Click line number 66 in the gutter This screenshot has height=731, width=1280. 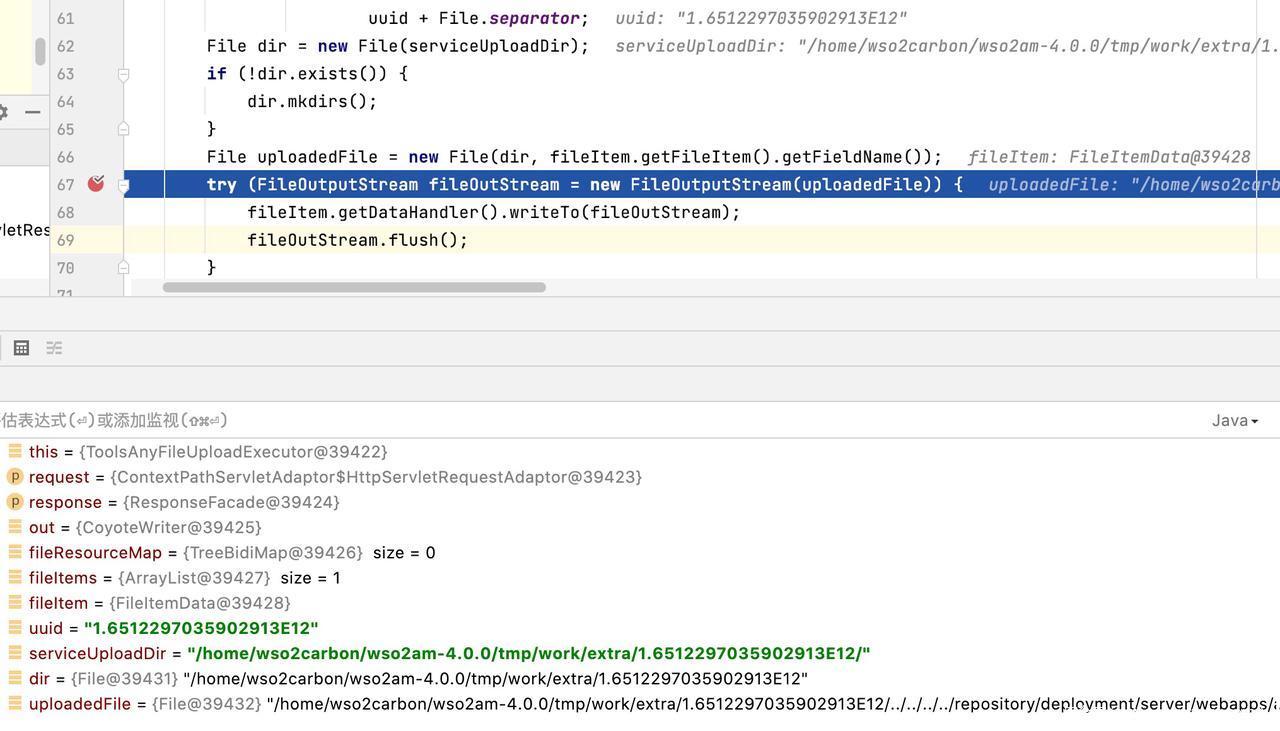pyautogui.click(x=65, y=157)
